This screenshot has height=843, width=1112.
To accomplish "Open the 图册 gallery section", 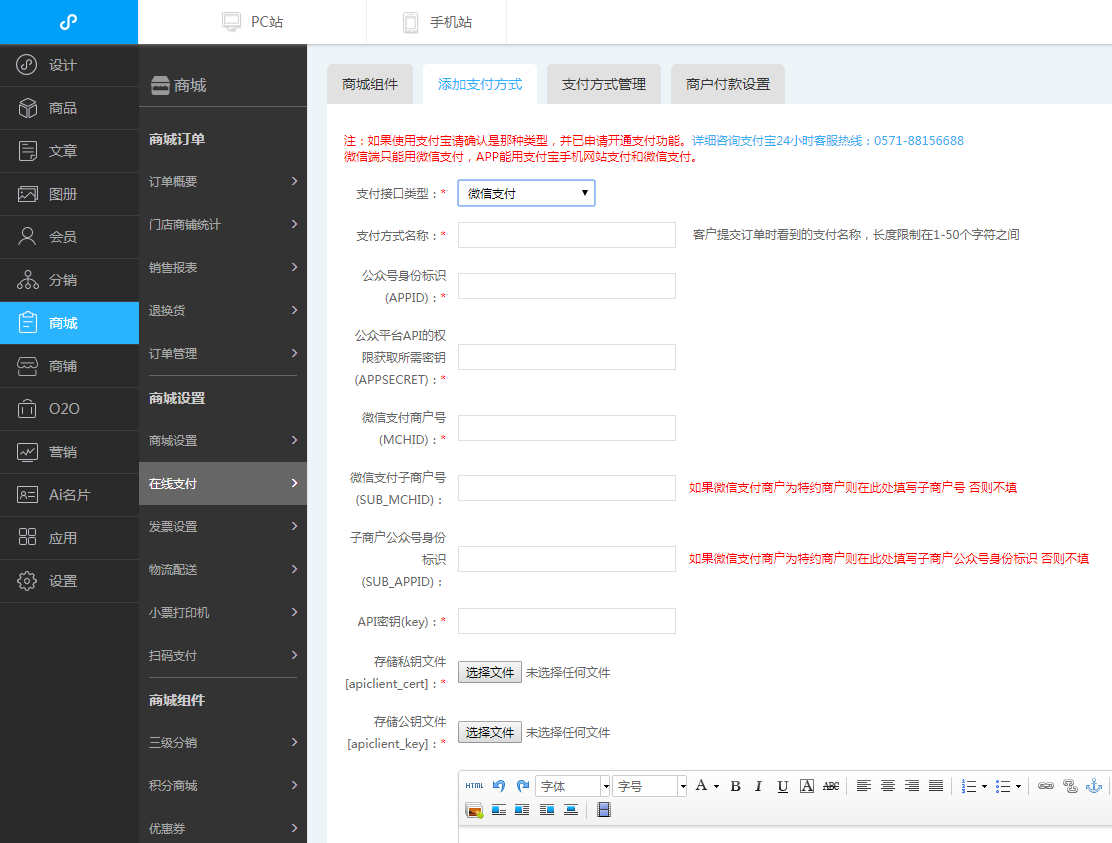I will click(x=69, y=194).
